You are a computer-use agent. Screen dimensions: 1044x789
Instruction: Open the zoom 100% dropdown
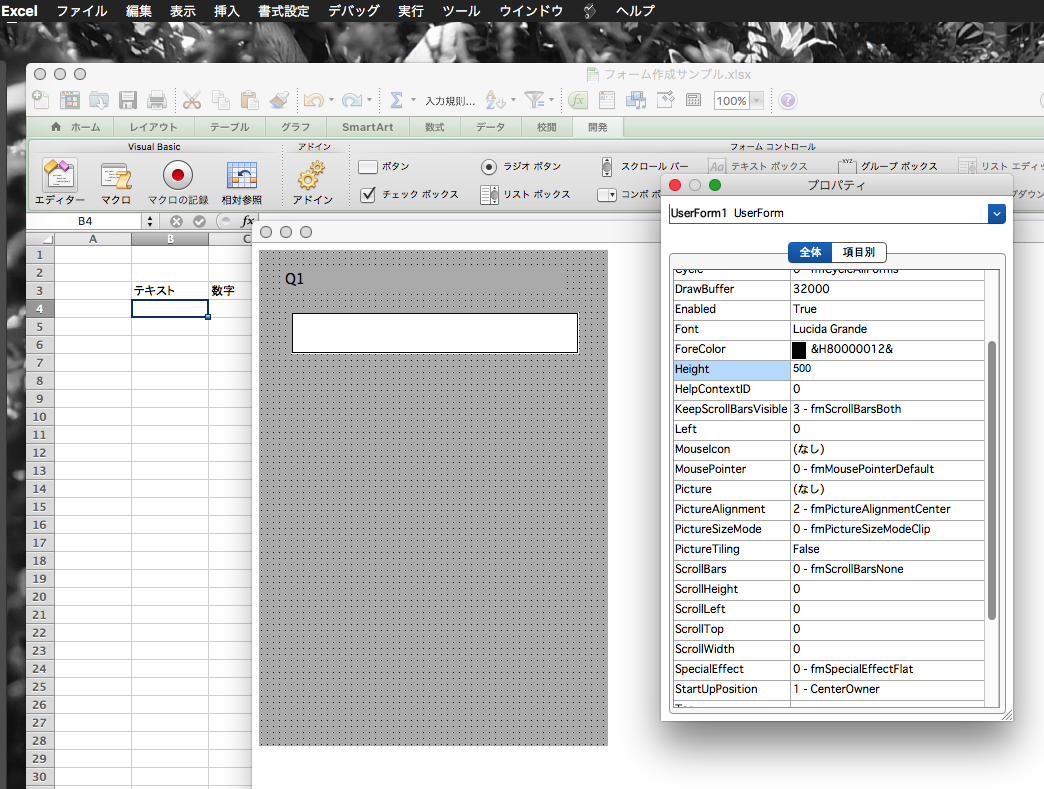[757, 101]
